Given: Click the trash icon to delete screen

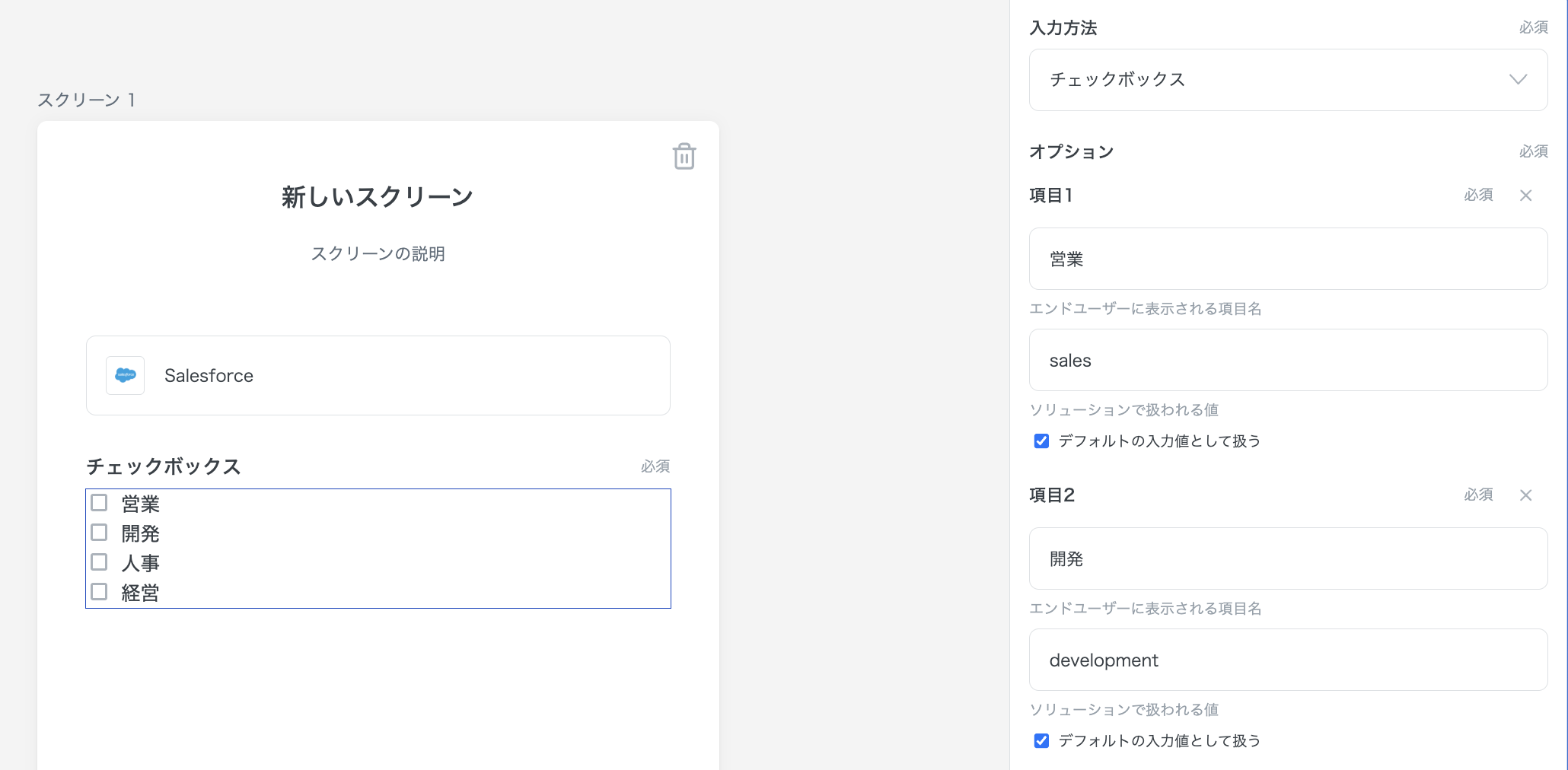Looking at the screenshot, I should (x=684, y=156).
